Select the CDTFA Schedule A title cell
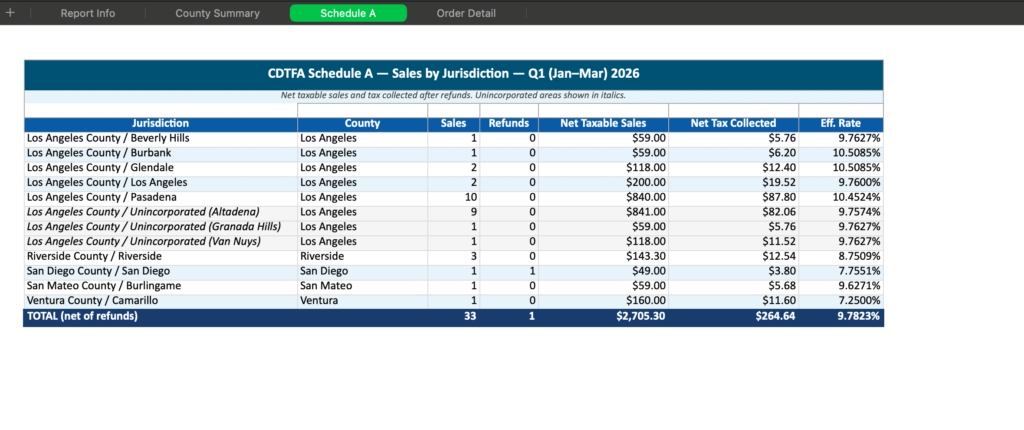Image resolution: width=1024 pixels, height=430 pixels. point(453,74)
